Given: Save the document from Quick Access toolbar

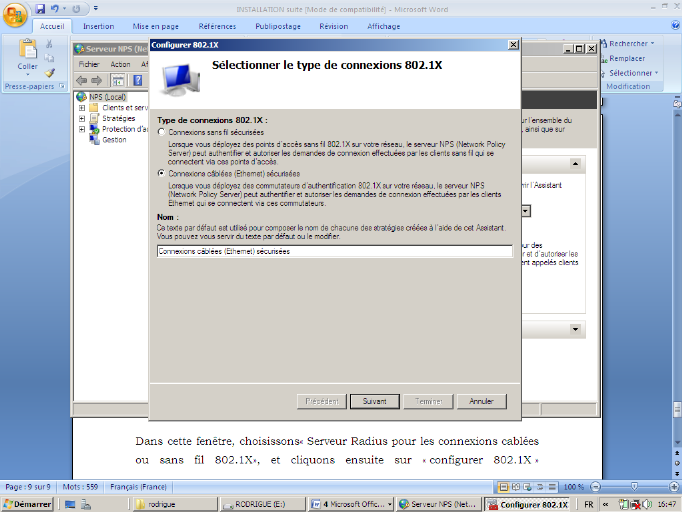Looking at the screenshot, I should pyautogui.click(x=40, y=9).
